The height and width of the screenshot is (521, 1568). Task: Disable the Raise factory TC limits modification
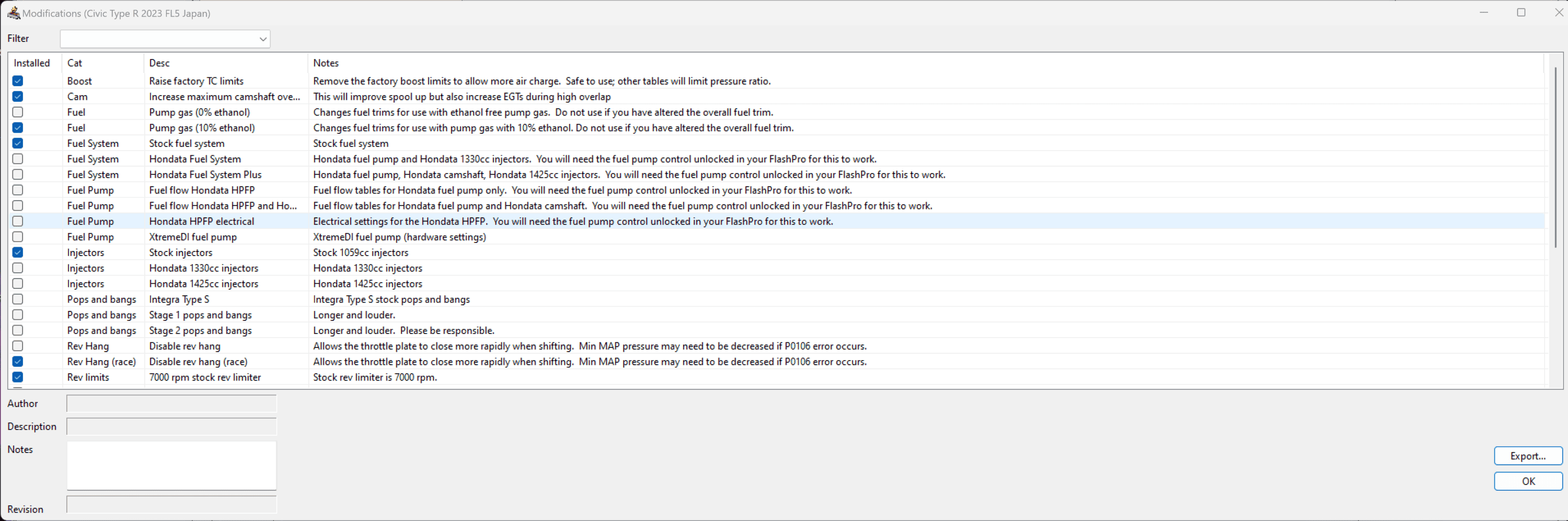[x=18, y=80]
